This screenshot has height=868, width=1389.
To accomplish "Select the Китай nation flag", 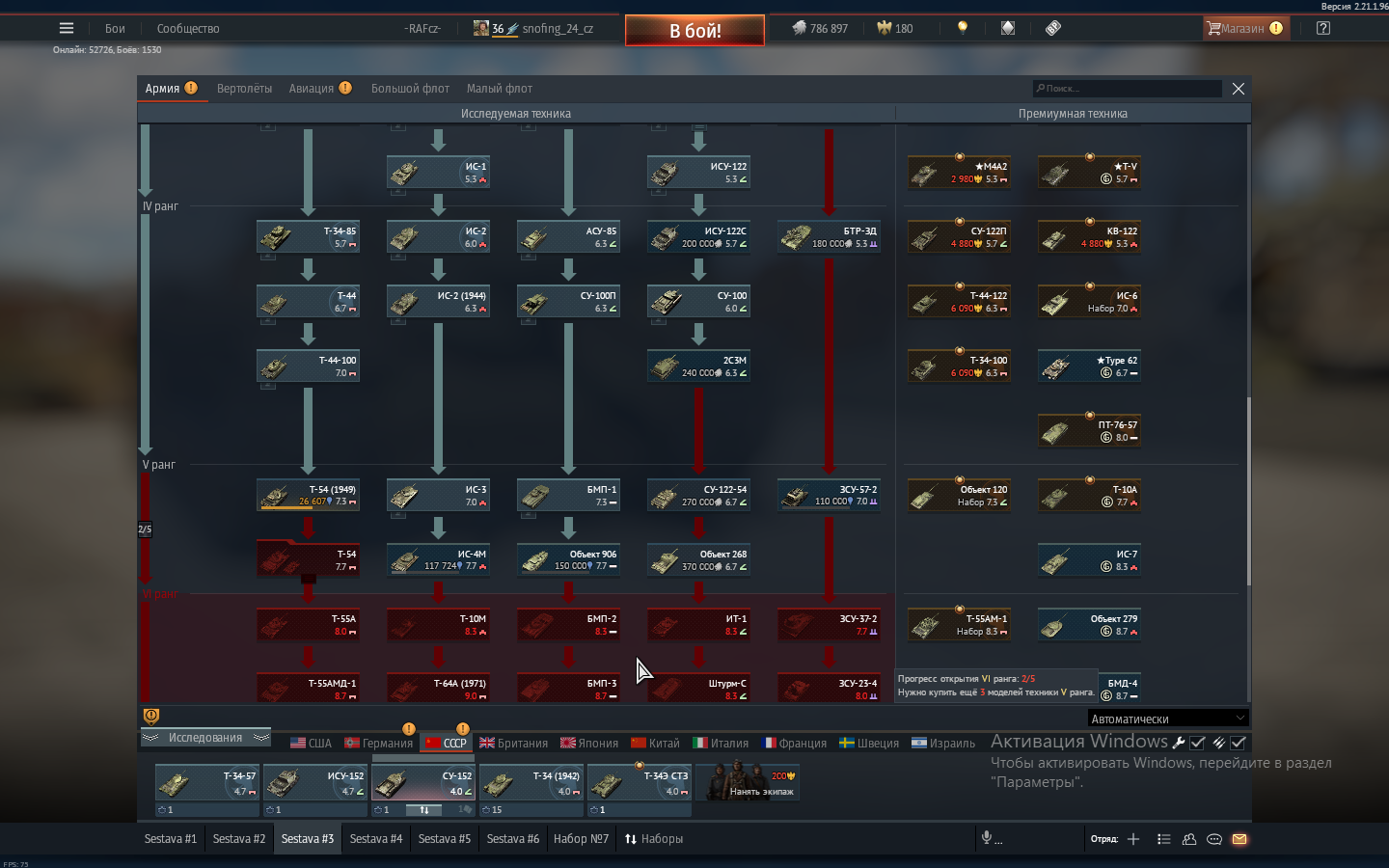I will pos(655,743).
